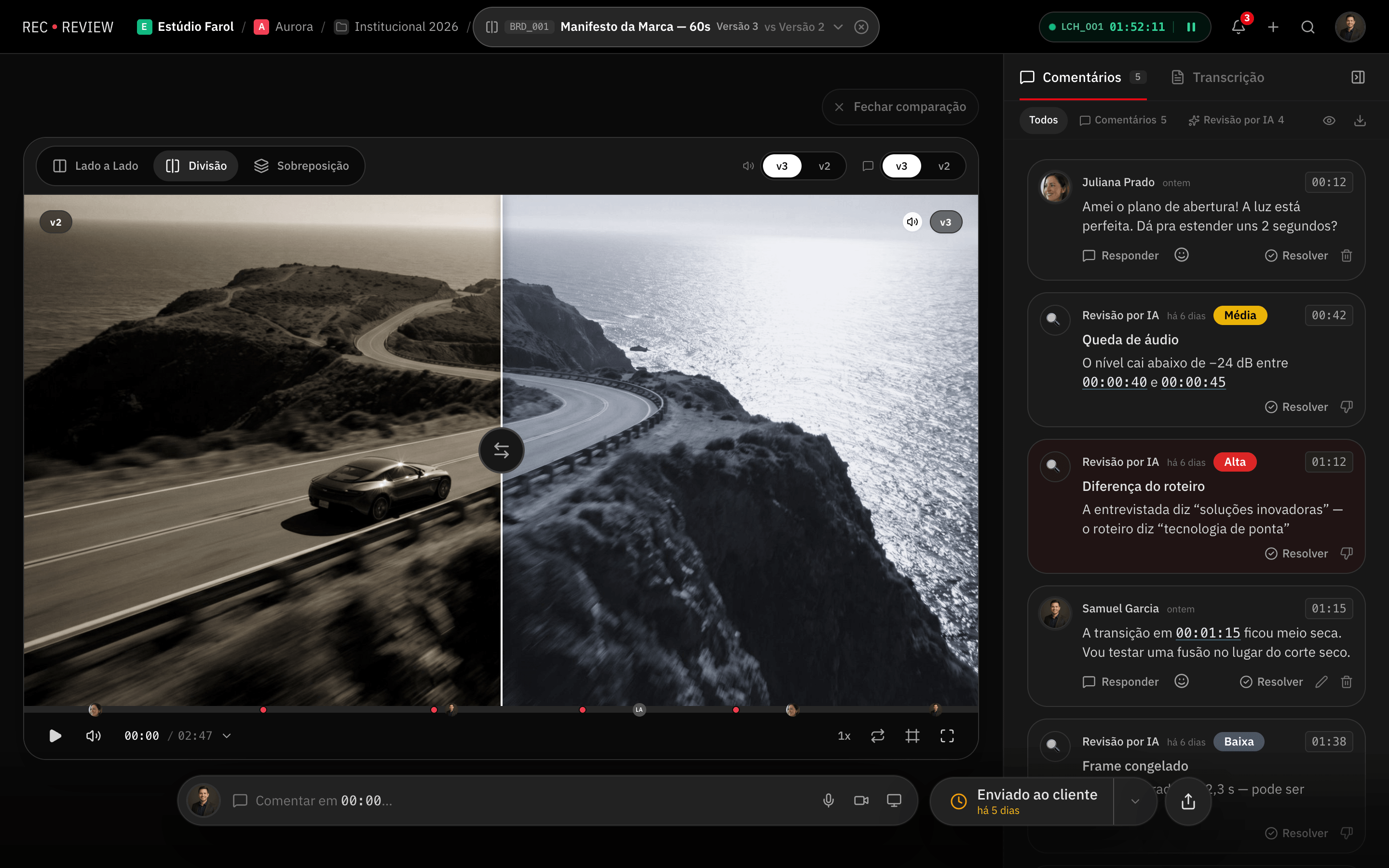Toggle the speaker on the v3 video side
The height and width of the screenshot is (868, 1389).
[x=912, y=222]
